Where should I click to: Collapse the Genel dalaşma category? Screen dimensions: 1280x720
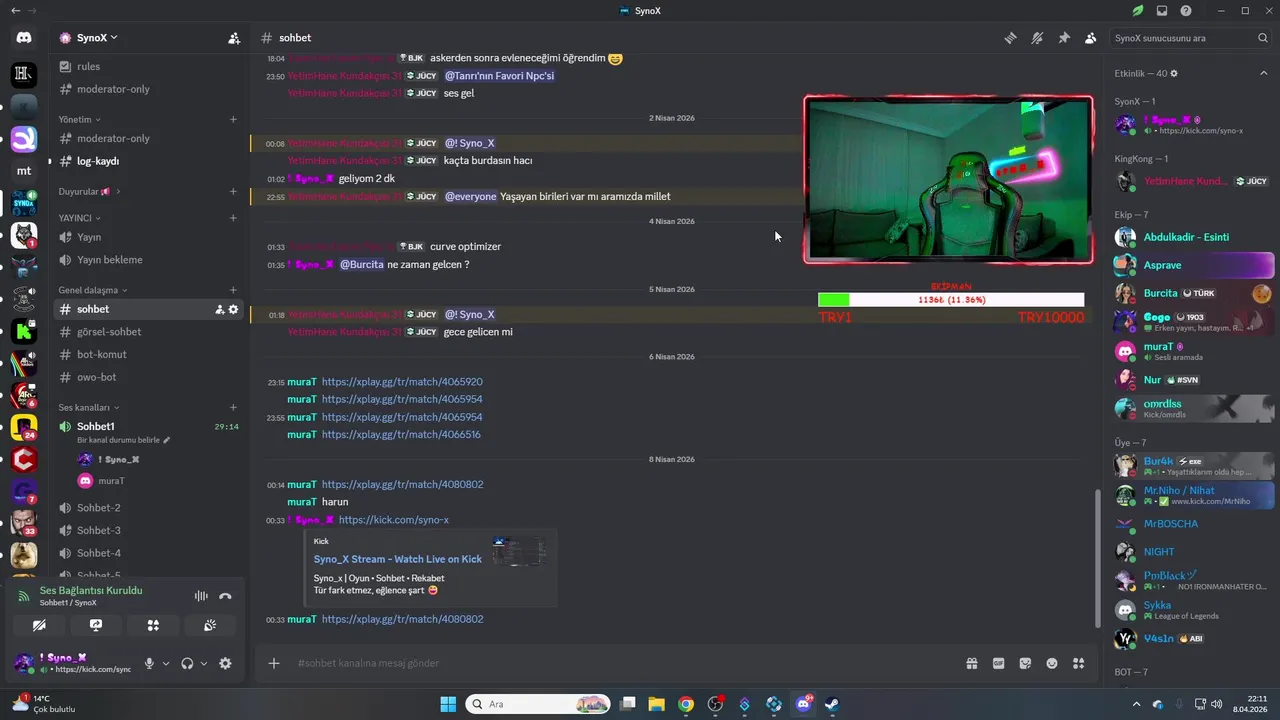click(x=94, y=290)
